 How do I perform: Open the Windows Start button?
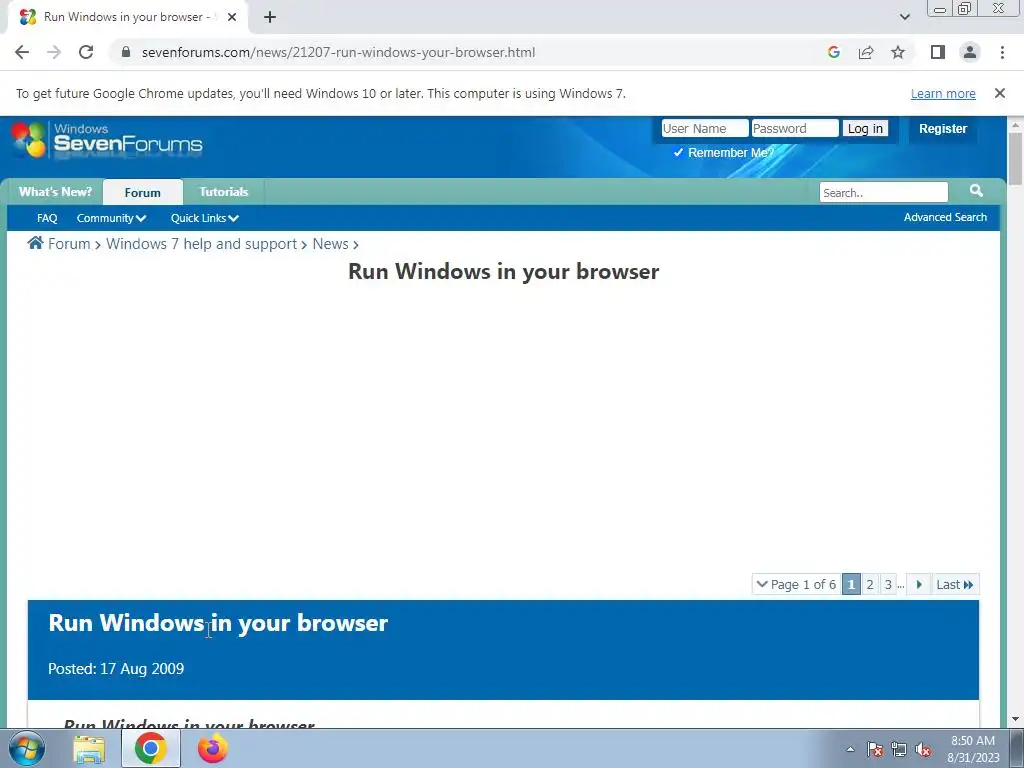pyautogui.click(x=27, y=748)
